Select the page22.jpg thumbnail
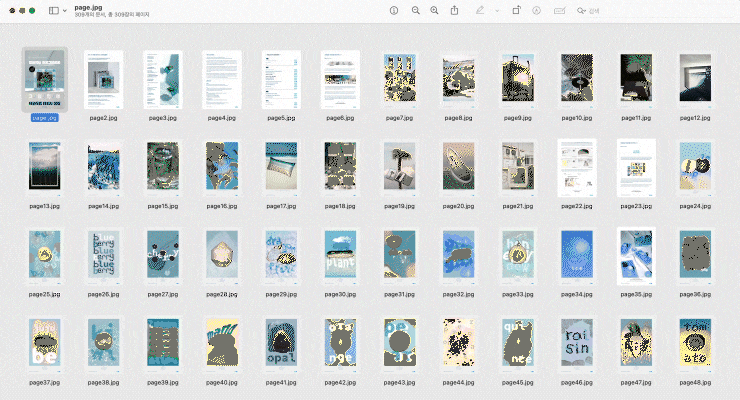This screenshot has width=740, height=400. pyautogui.click(x=577, y=167)
